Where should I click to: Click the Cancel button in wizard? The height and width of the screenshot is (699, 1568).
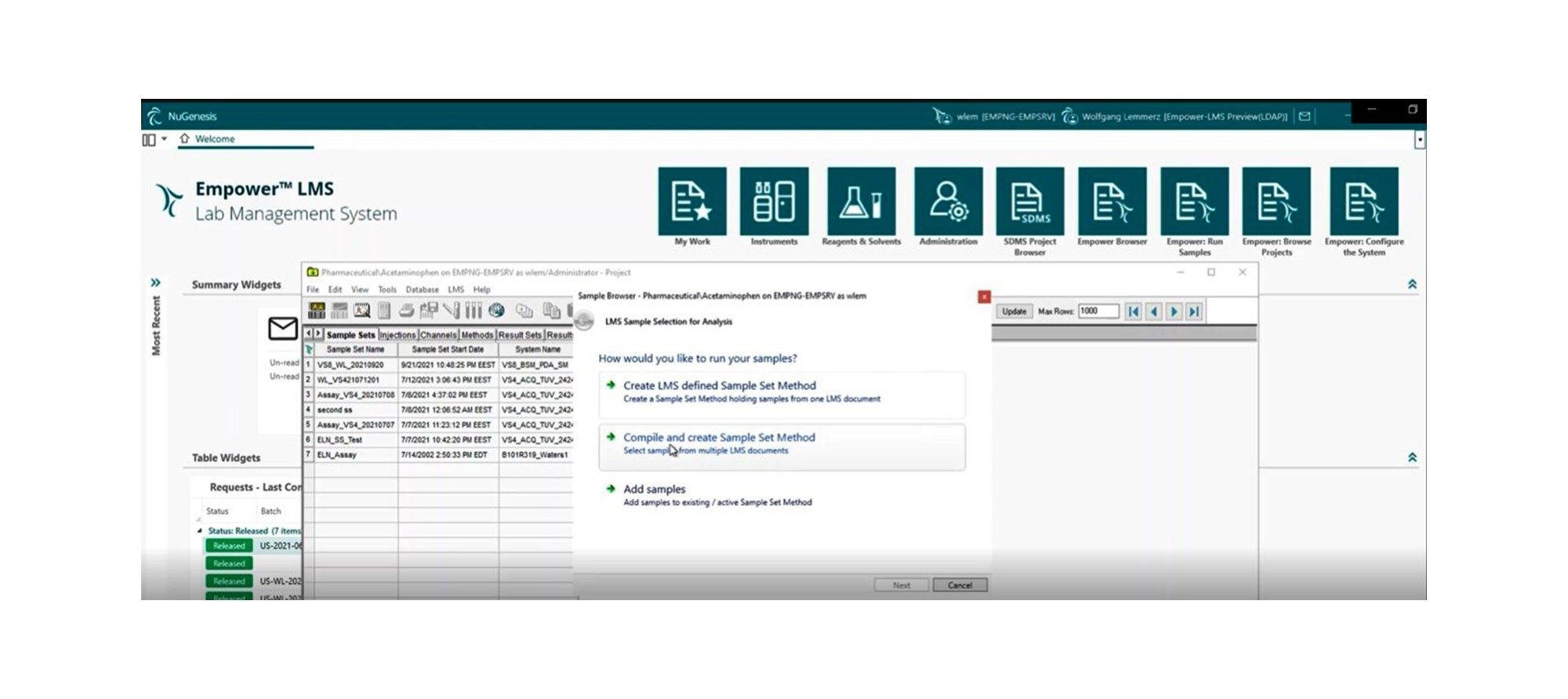tap(960, 585)
